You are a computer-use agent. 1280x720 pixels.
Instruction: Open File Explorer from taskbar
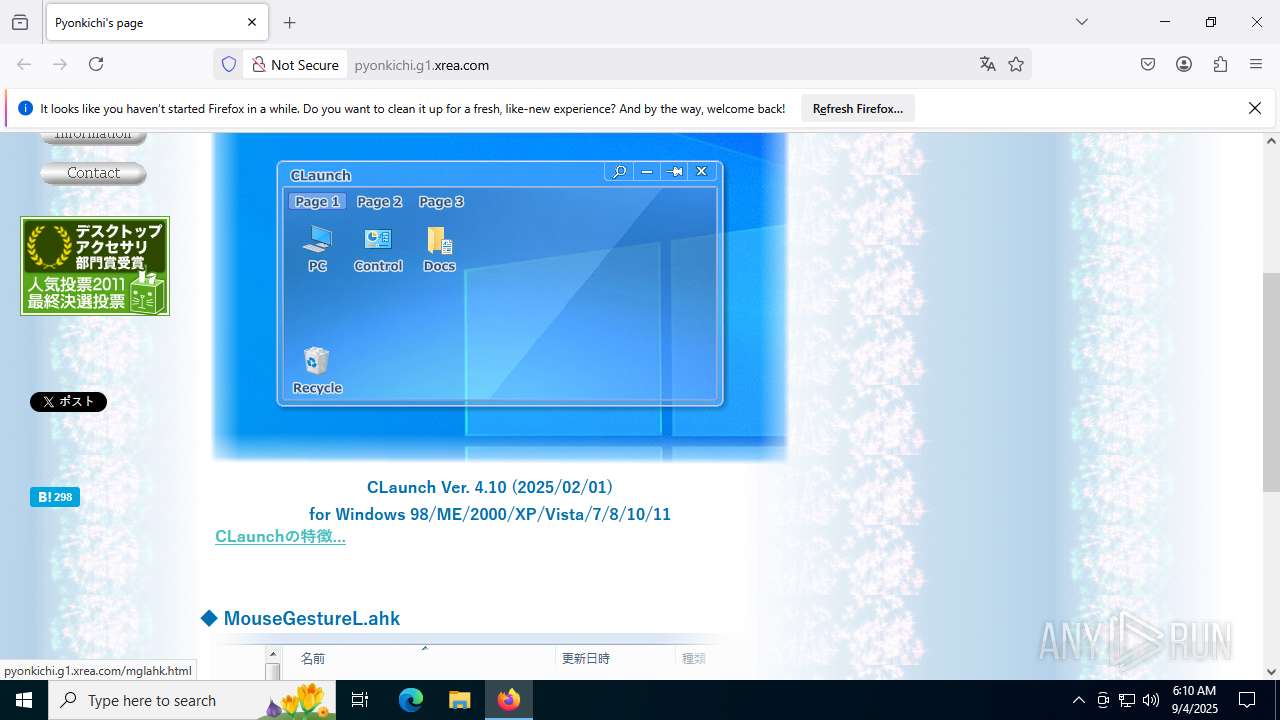point(459,700)
